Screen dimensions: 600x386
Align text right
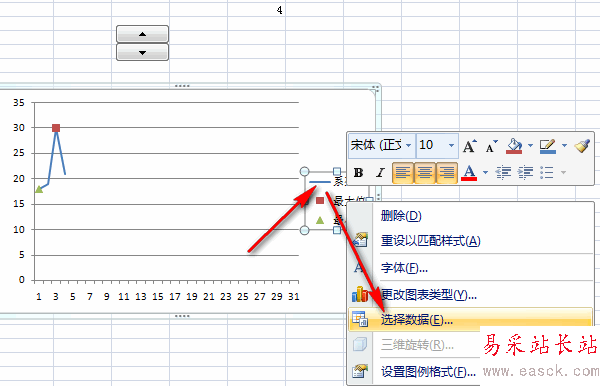tap(447, 173)
